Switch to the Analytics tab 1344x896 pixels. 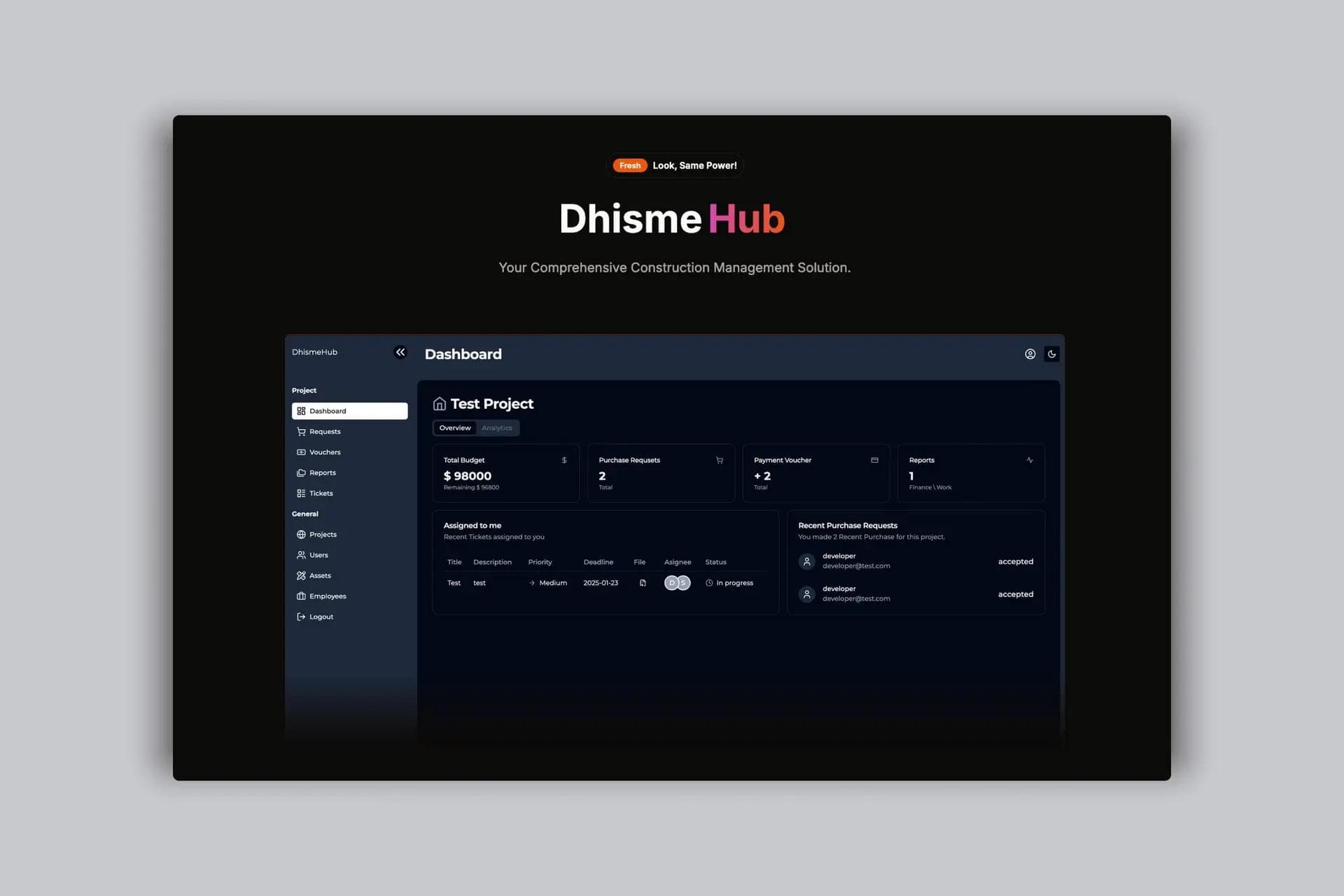click(x=497, y=428)
